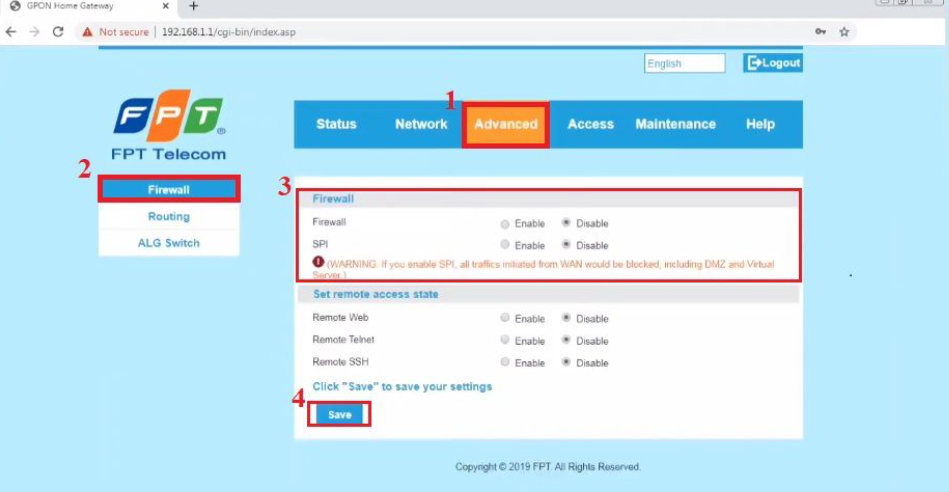Bookmark this page with star icon
949x492 pixels.
point(844,32)
